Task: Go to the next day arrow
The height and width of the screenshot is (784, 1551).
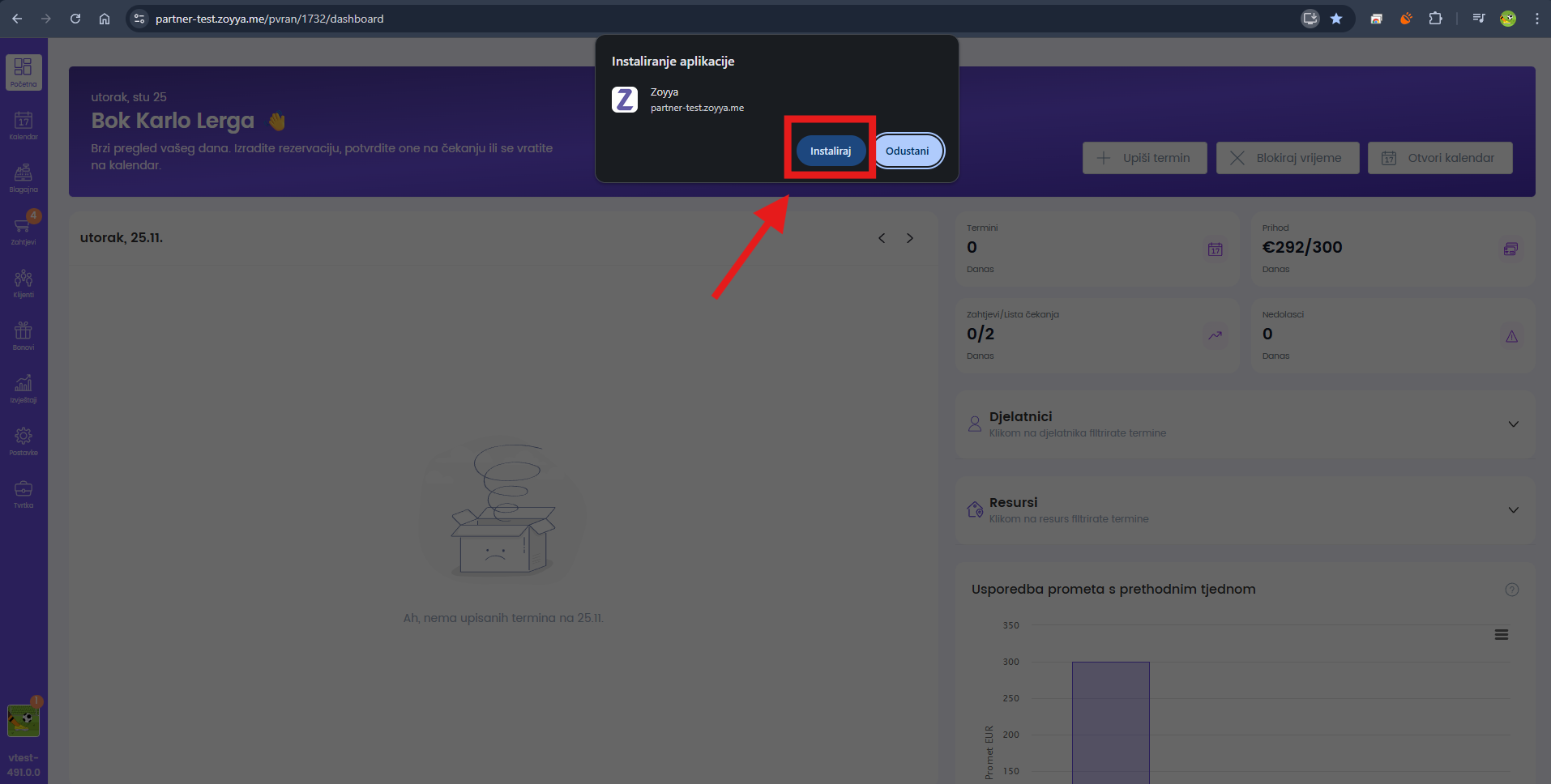Action: [910, 238]
